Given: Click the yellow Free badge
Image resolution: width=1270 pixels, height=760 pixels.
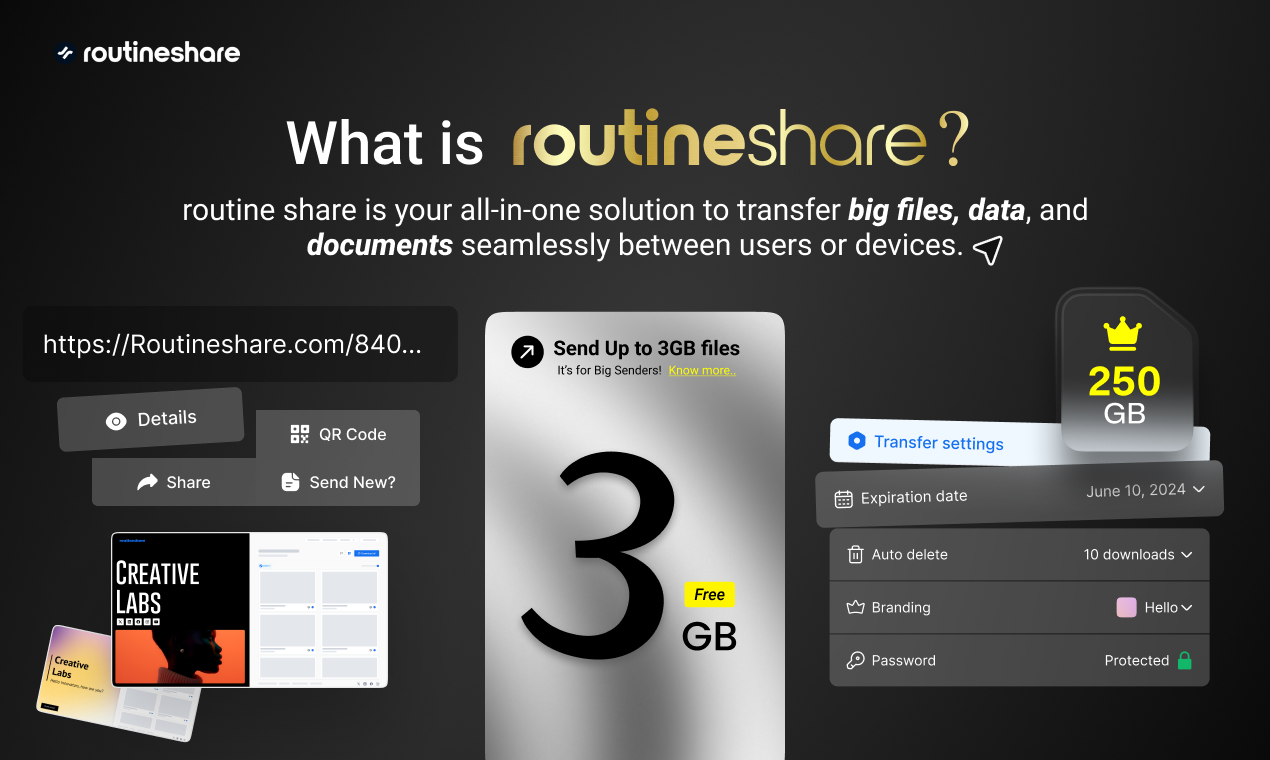Looking at the screenshot, I should [x=710, y=594].
